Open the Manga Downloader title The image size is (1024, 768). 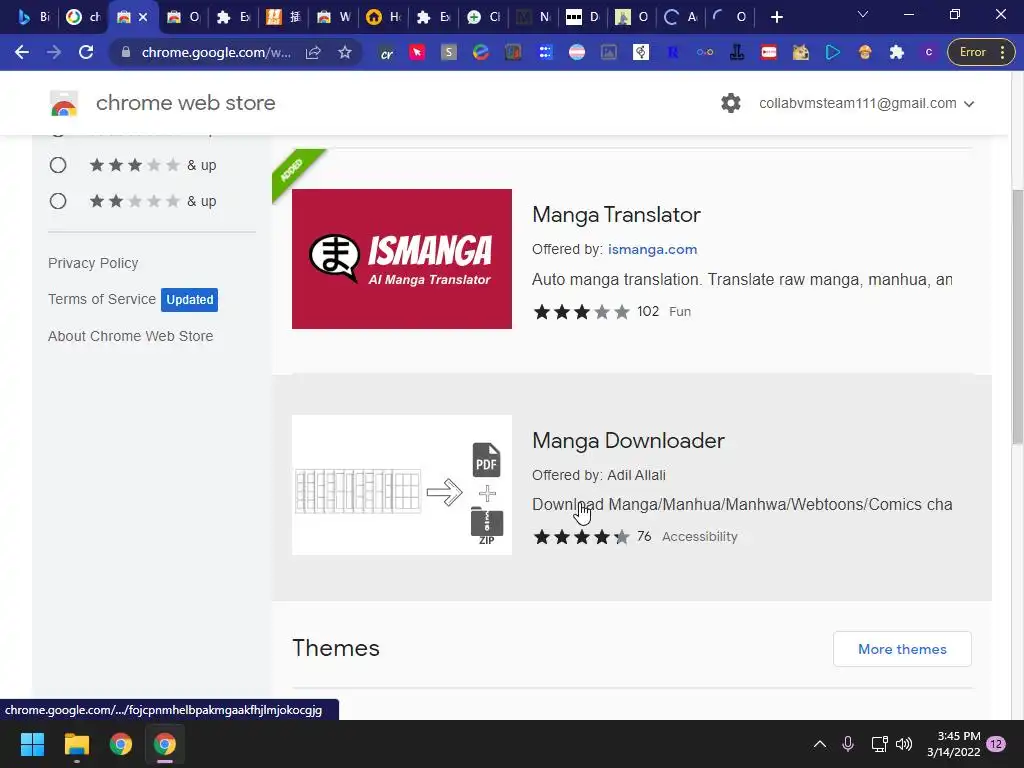coord(628,441)
